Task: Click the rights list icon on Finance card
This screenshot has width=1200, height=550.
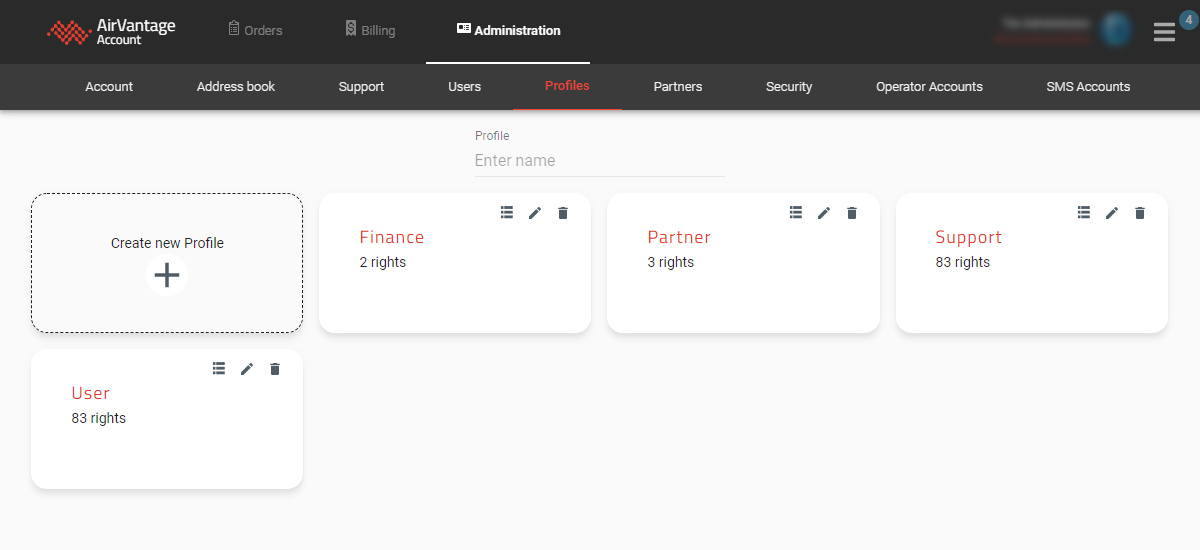Action: pyautogui.click(x=507, y=213)
